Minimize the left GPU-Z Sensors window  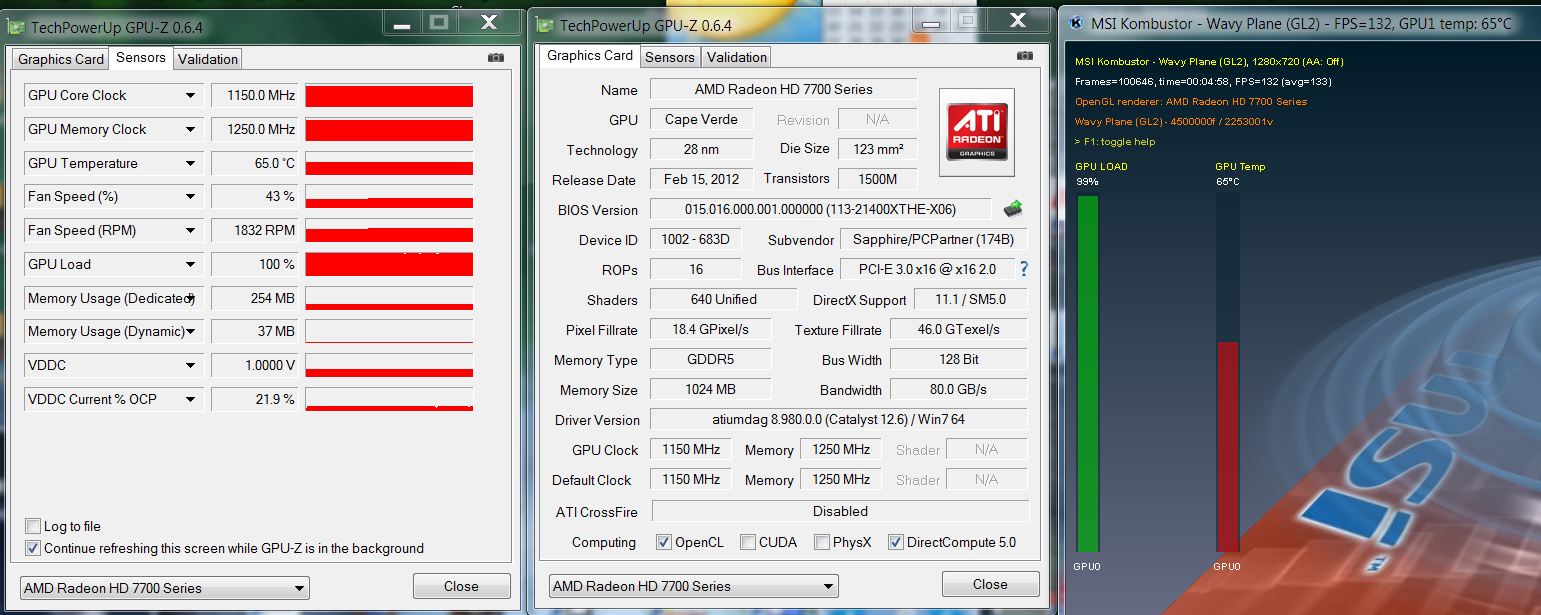(401, 22)
